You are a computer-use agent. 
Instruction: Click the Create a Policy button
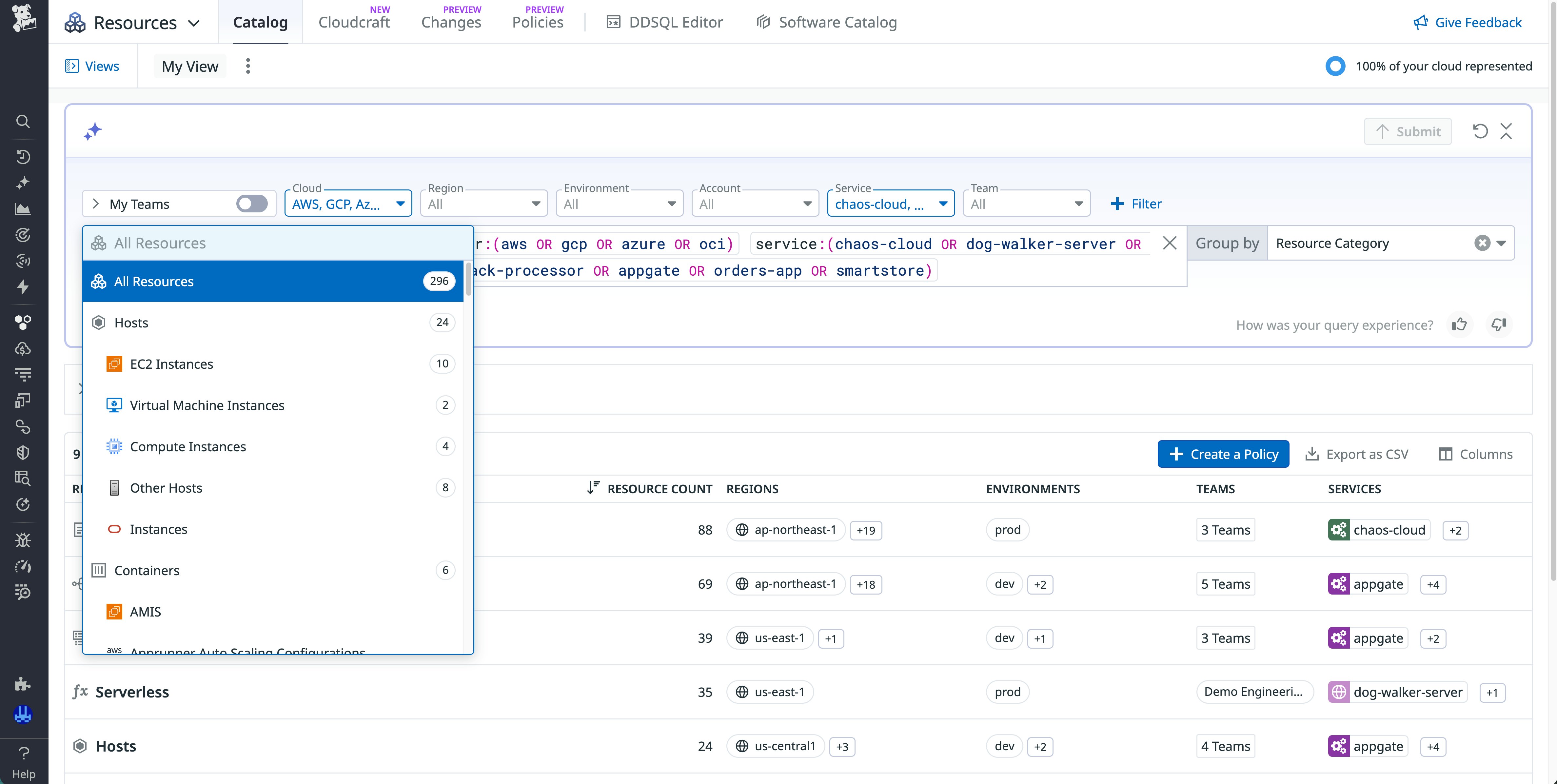coord(1223,453)
